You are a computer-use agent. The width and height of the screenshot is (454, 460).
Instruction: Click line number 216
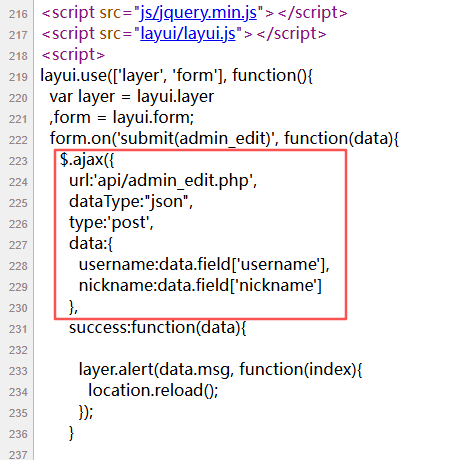click(18, 14)
